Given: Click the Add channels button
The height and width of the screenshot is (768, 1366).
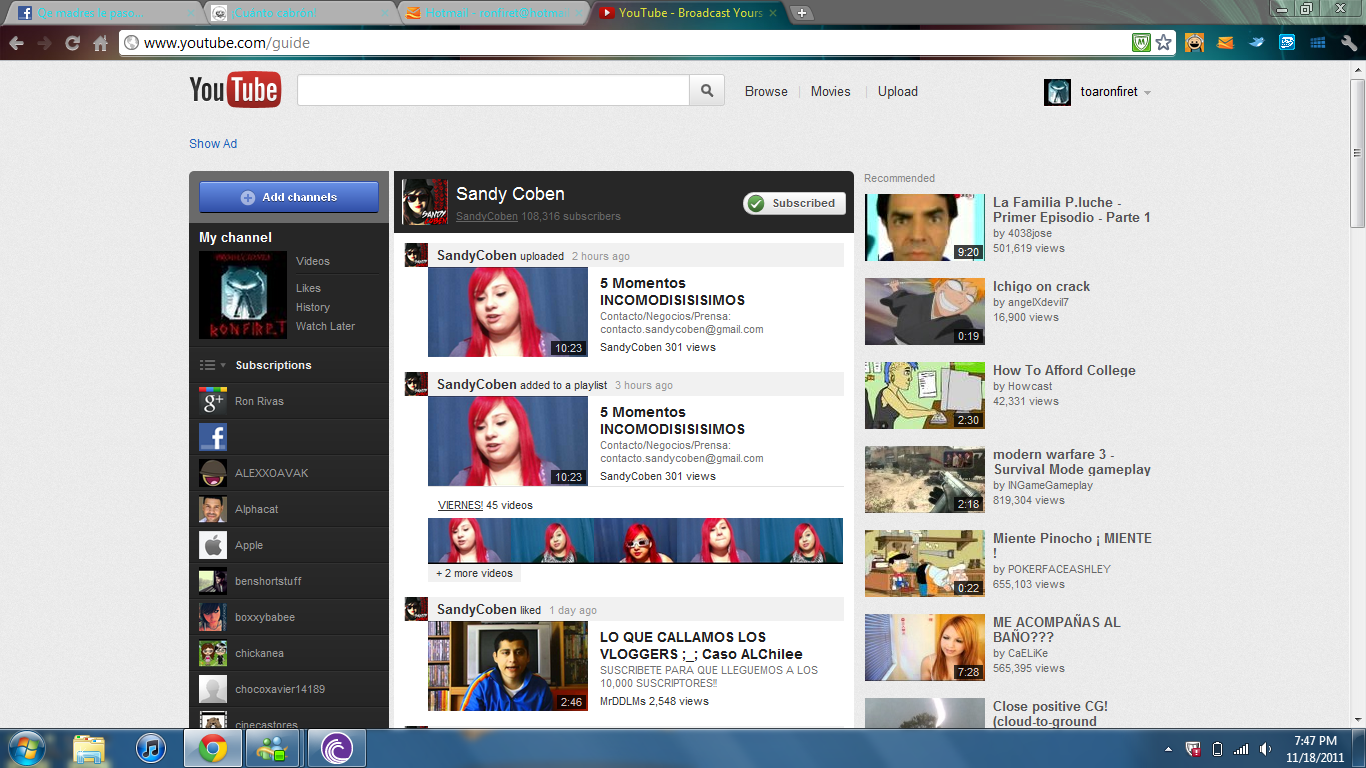Looking at the screenshot, I should [x=289, y=196].
